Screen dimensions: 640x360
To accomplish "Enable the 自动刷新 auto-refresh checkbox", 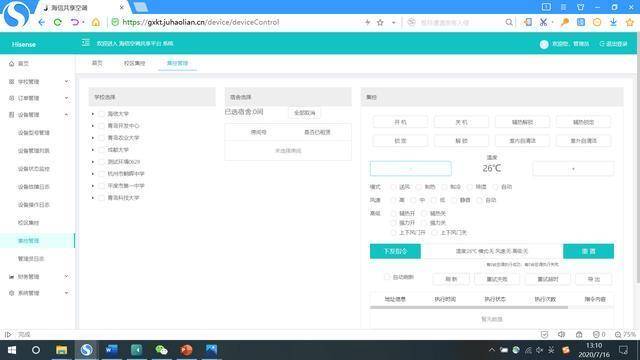I will 387,277.
